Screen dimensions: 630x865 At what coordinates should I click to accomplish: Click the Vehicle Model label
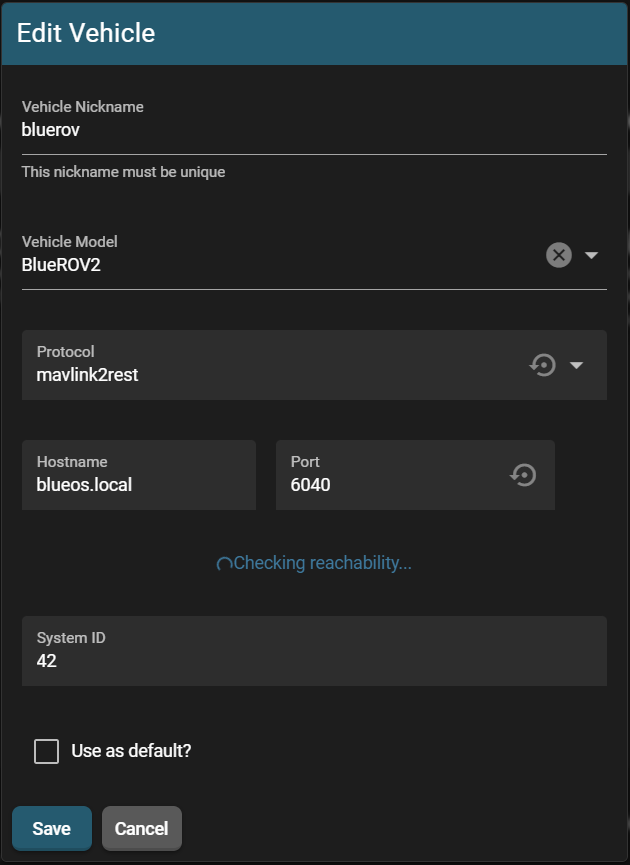pos(70,242)
